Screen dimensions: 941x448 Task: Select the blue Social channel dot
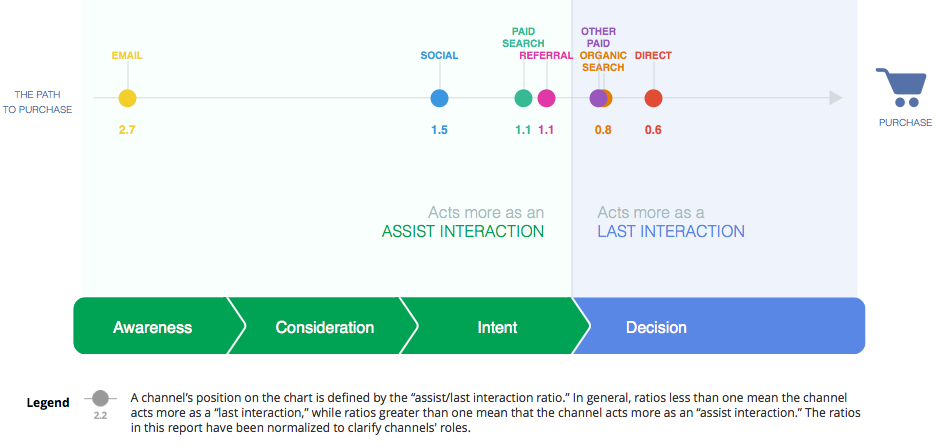439,98
